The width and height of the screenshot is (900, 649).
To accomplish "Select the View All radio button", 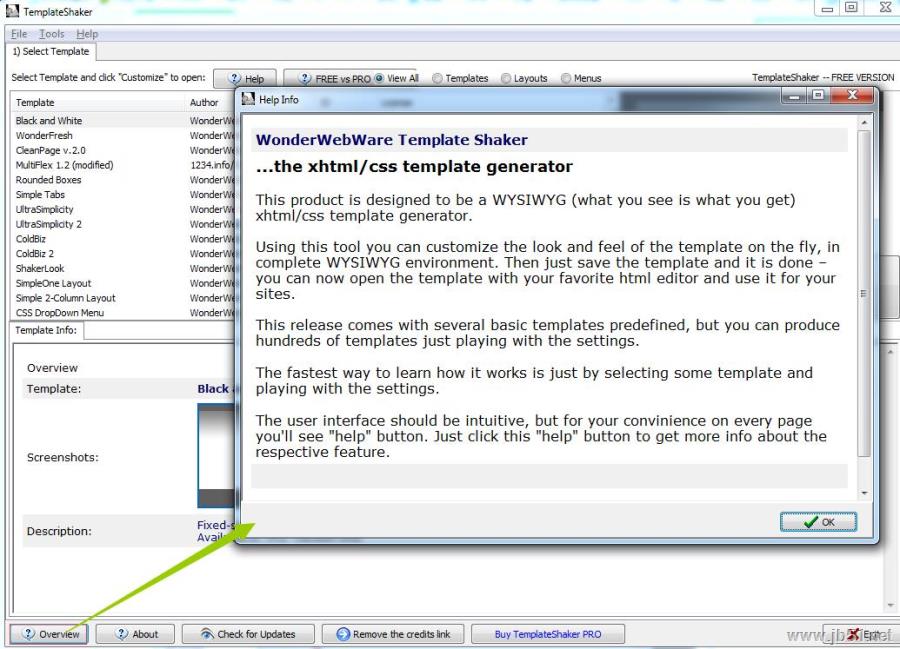I will click(397, 78).
